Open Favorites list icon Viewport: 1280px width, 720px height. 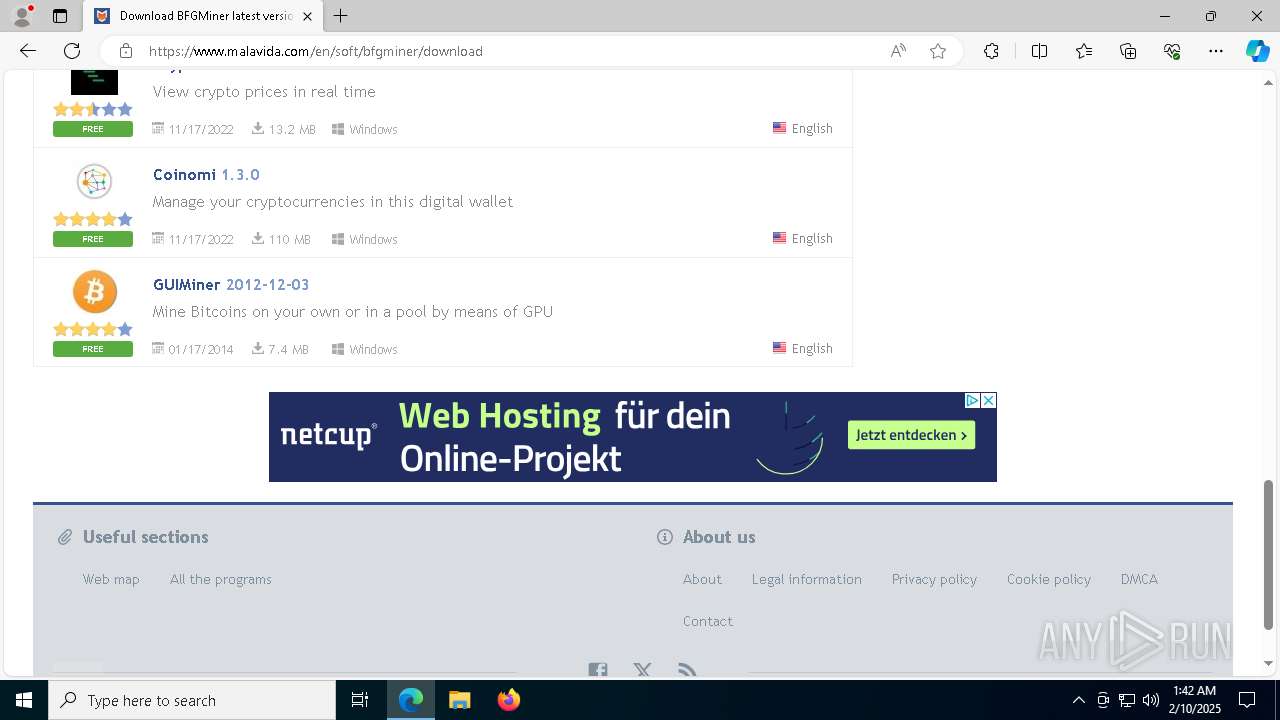1084,51
